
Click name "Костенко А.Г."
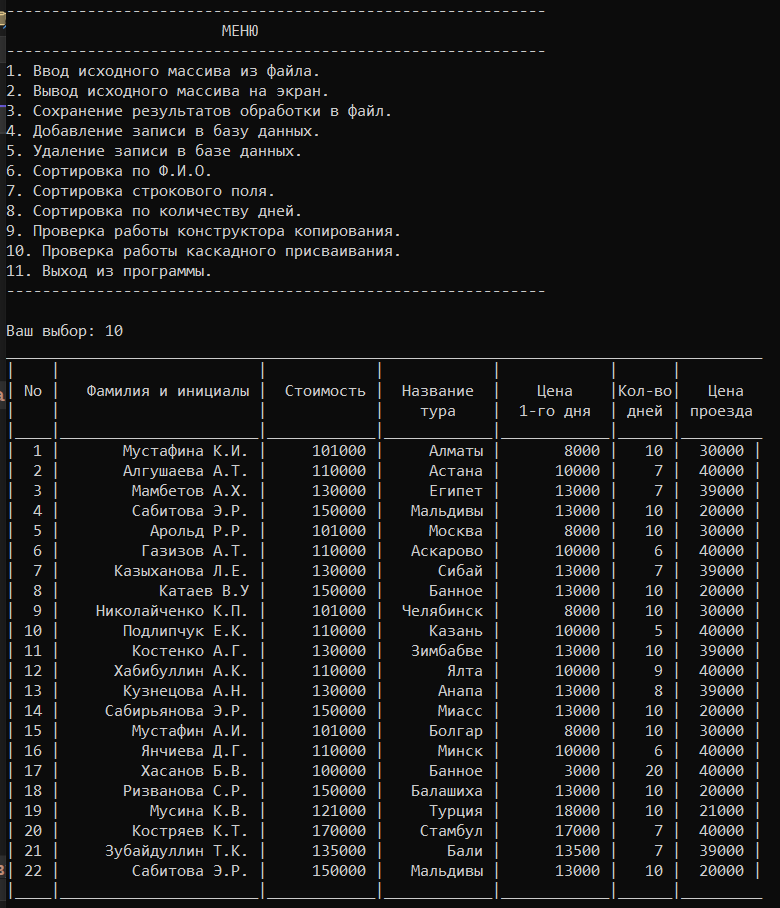189,651
